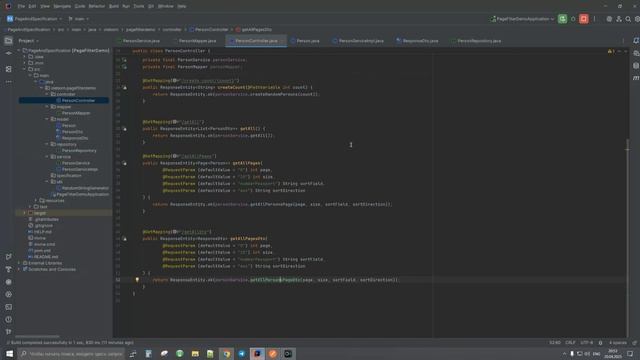Expand External Libraries node
The height and width of the screenshot is (360, 640).
pos(19,263)
